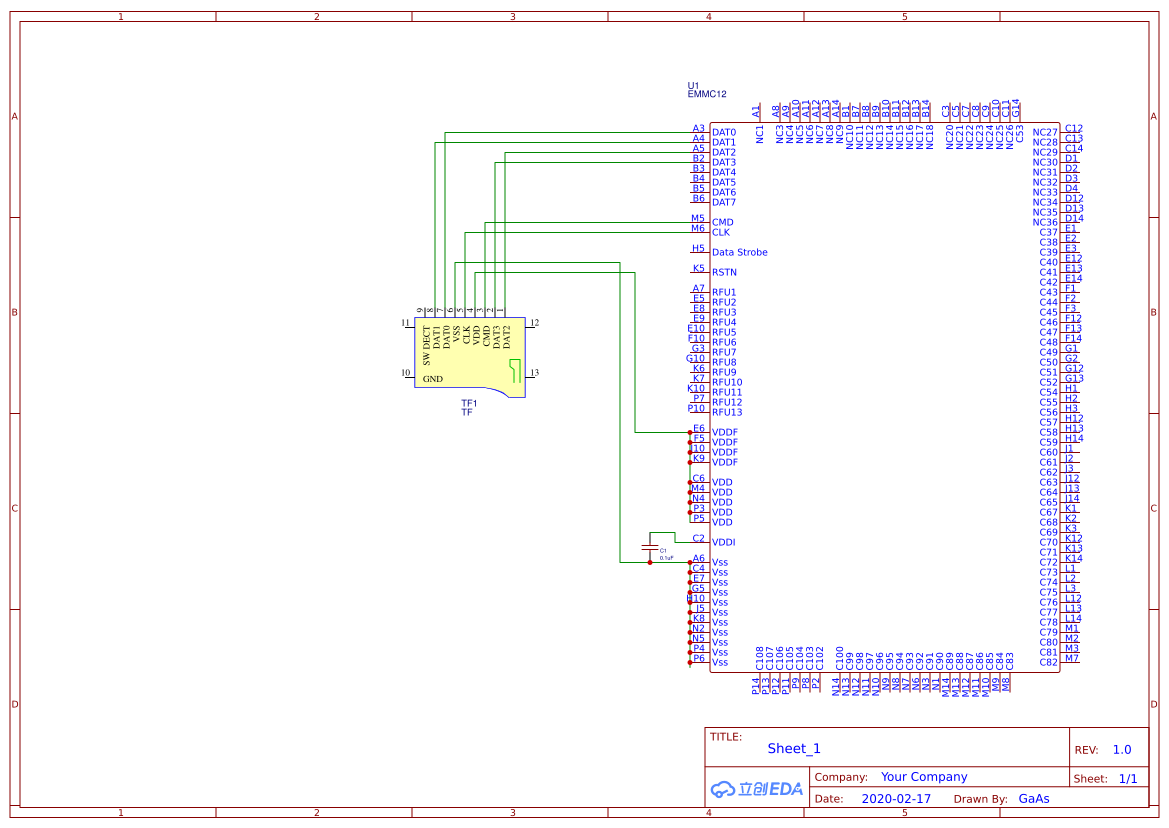Select the C108 pin label on bottom edge
The width and height of the screenshot is (1169, 828).
(760, 658)
